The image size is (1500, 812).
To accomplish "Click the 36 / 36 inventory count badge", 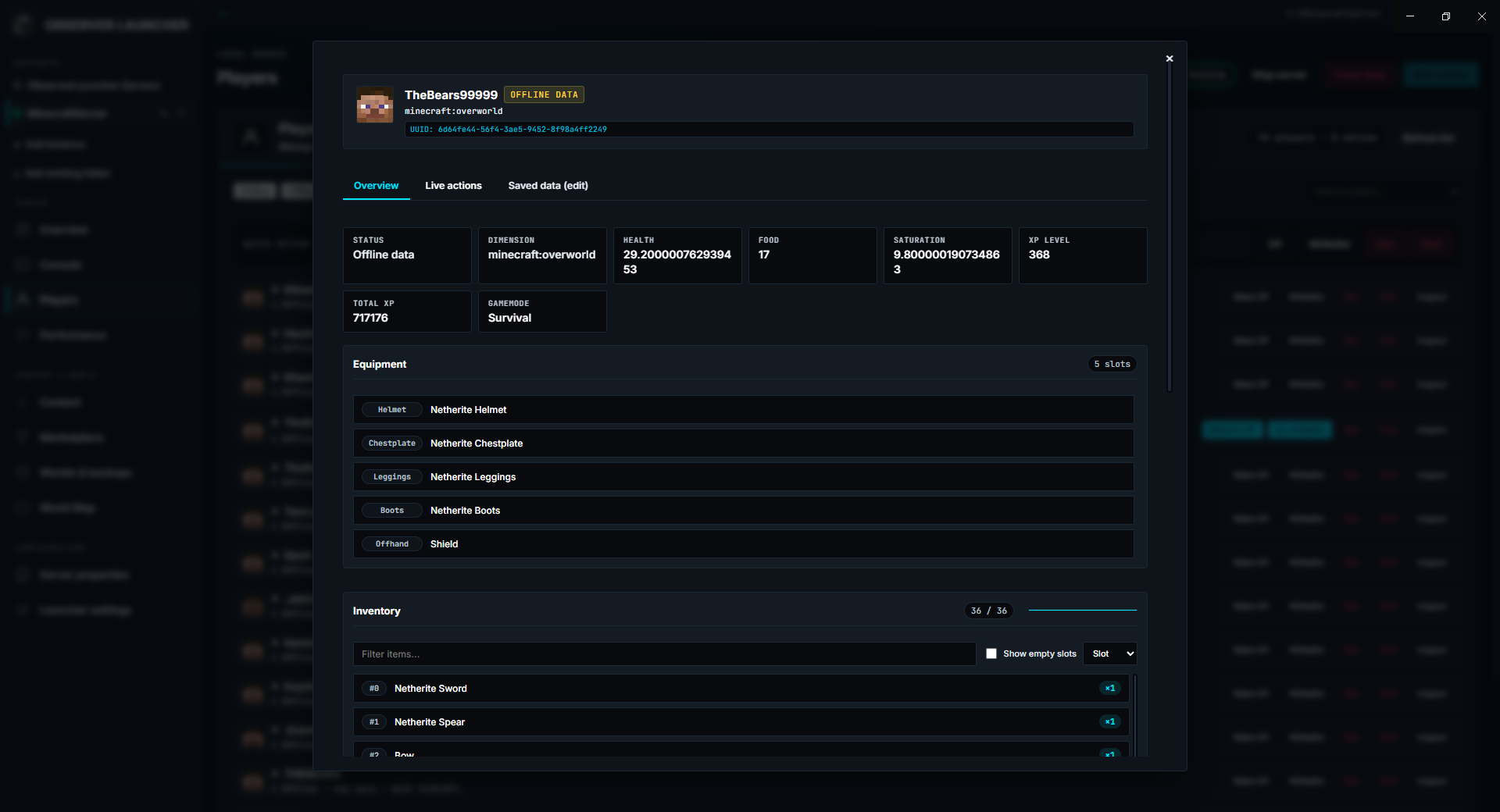I will click(989, 611).
